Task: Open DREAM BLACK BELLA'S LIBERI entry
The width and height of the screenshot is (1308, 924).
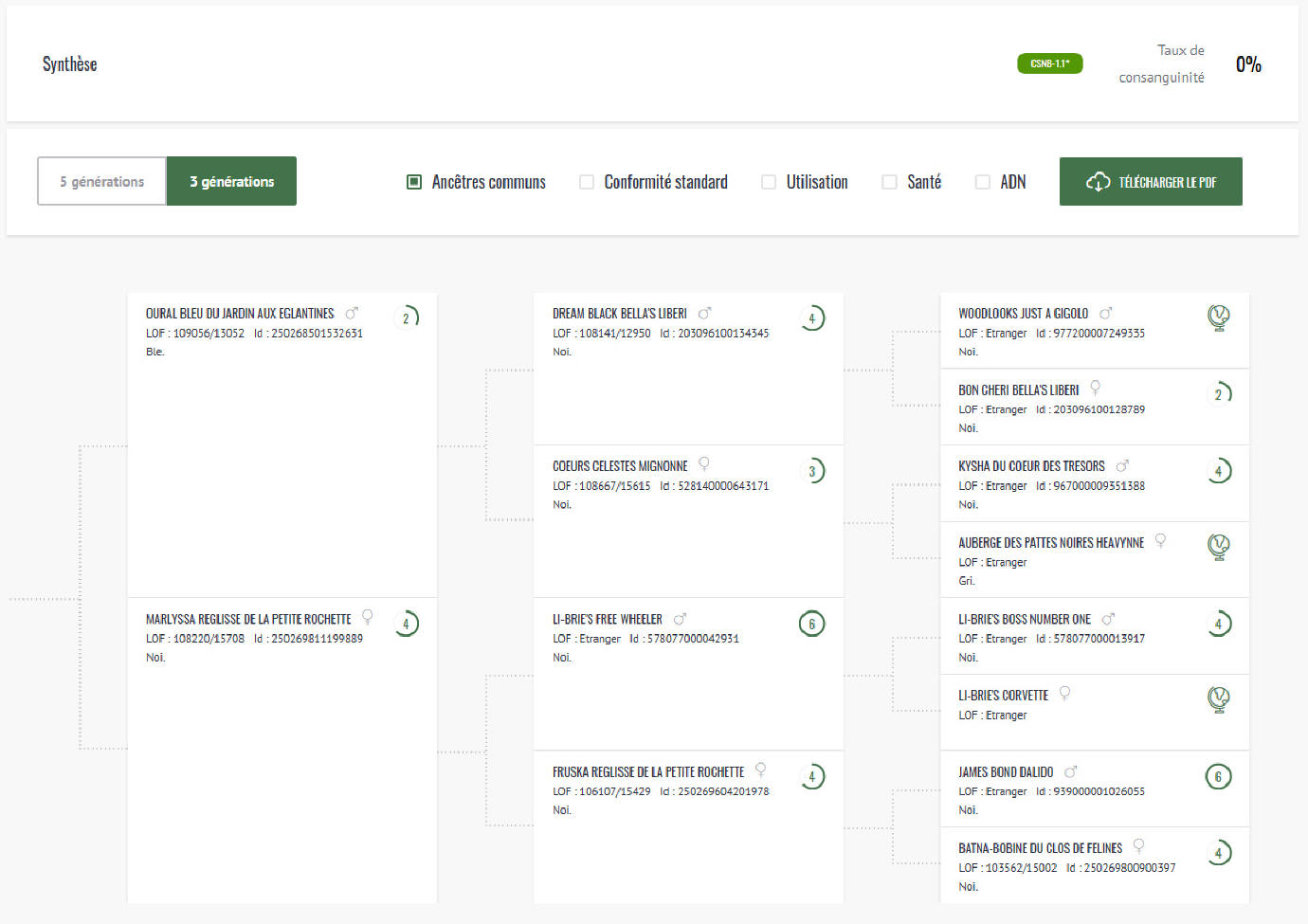Action: pos(620,313)
